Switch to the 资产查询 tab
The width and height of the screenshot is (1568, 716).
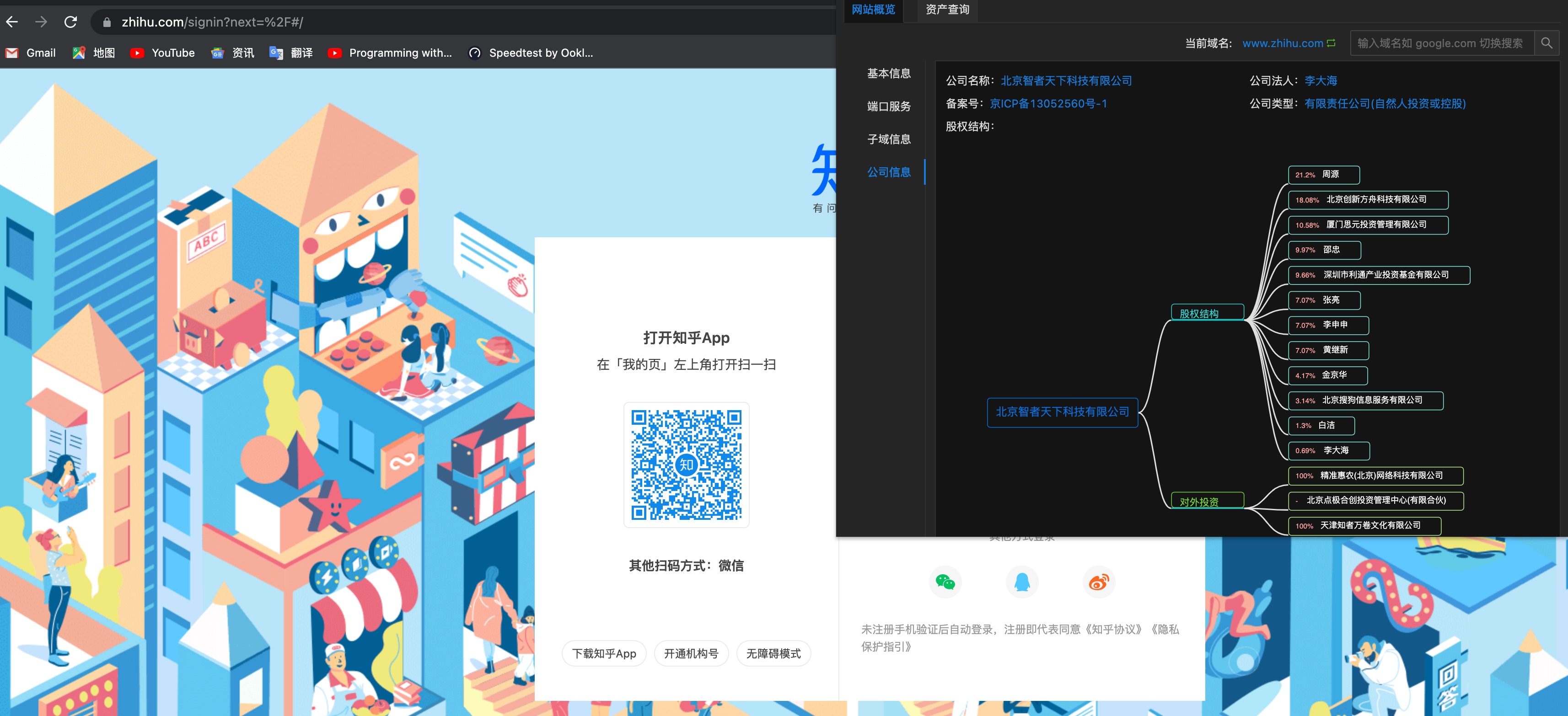[x=947, y=10]
